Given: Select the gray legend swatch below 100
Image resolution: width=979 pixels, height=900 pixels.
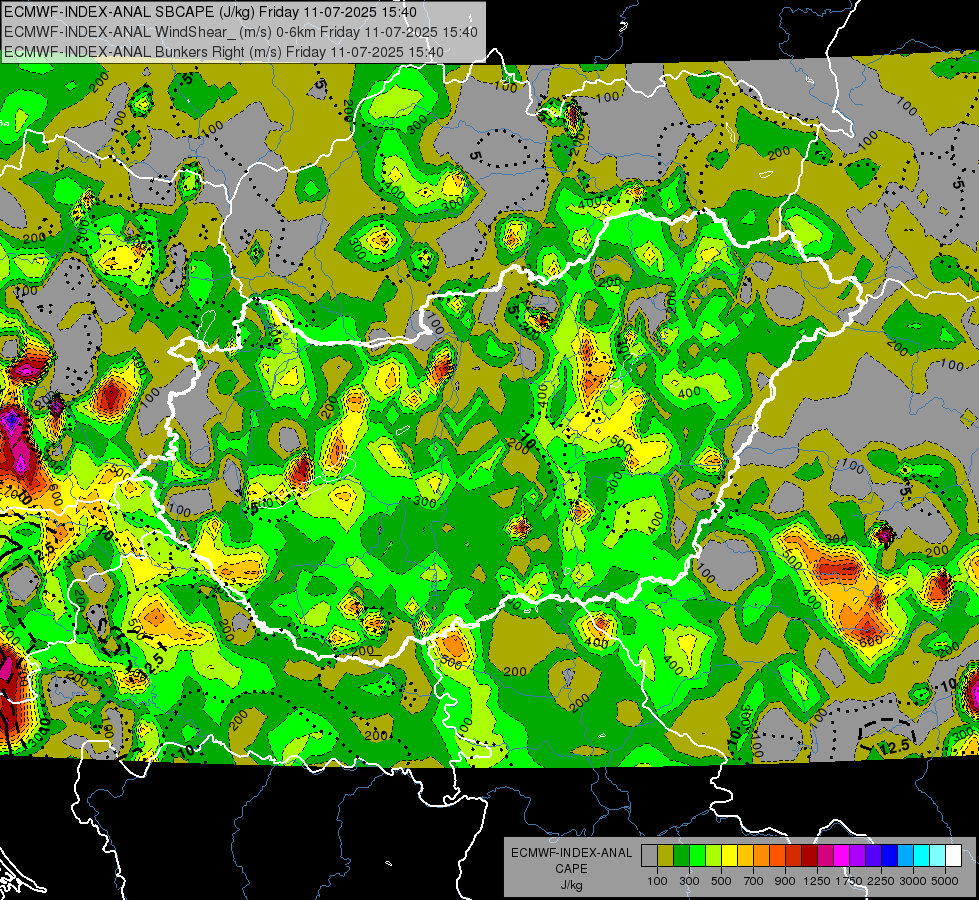Looking at the screenshot, I should 649,856.
